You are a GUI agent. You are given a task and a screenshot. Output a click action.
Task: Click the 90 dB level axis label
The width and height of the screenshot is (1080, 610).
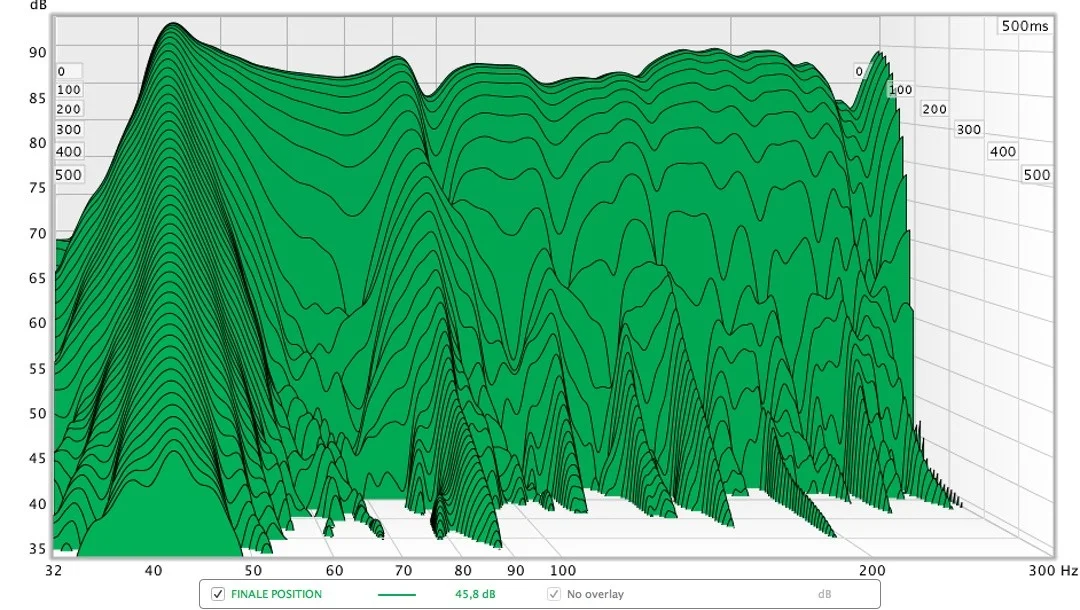[x=38, y=53]
